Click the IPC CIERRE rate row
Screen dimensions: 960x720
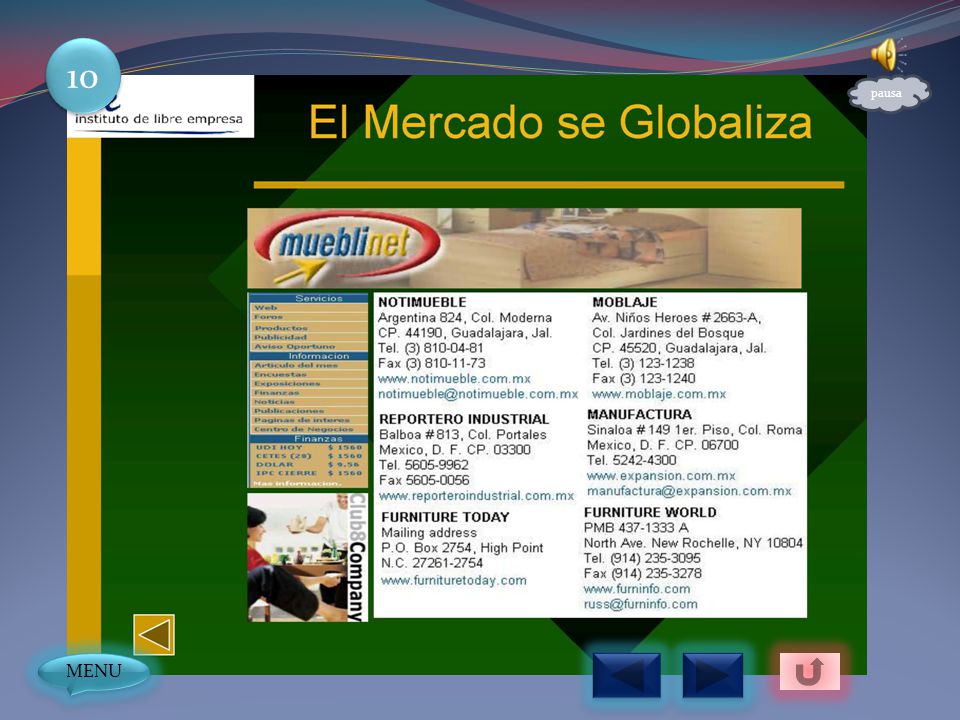[x=308, y=473]
